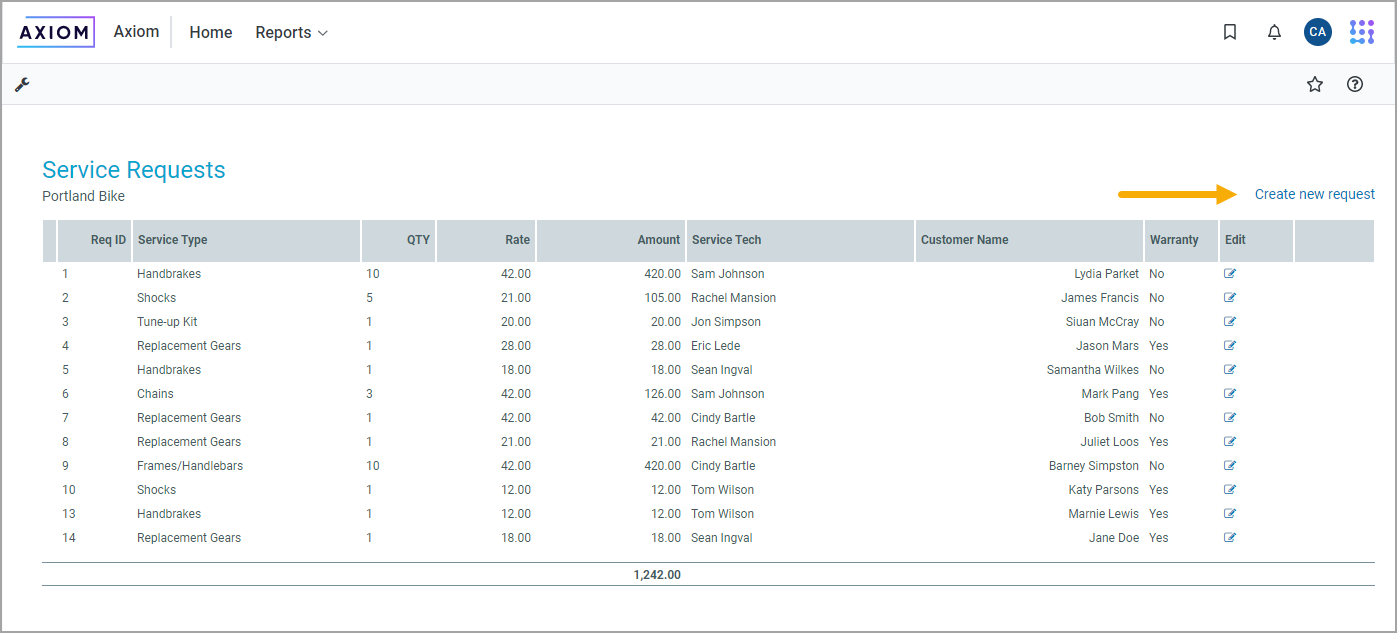Viewport: 1397px width, 633px height.
Task: Open the app launcher grid icon
Action: (x=1361, y=32)
